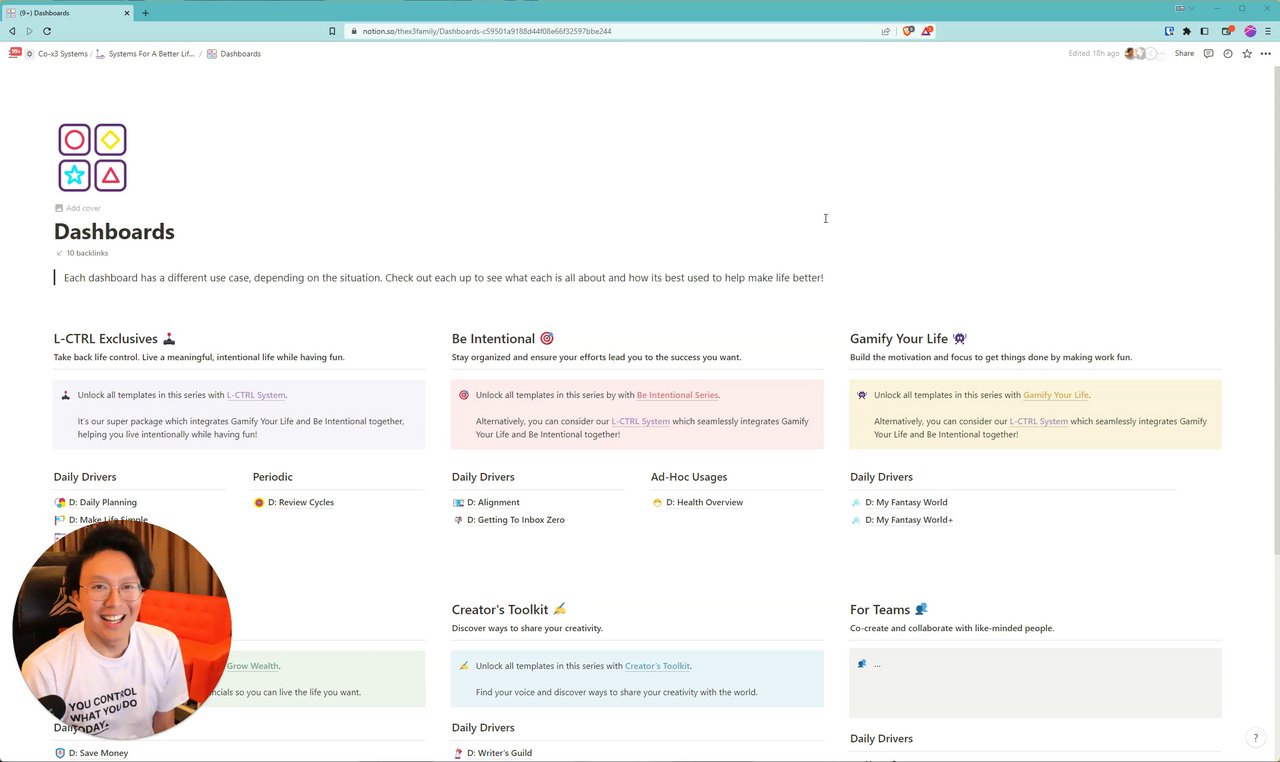This screenshot has height=762, width=1280.
Task: Click the Periodic subheading
Action: click(x=272, y=477)
